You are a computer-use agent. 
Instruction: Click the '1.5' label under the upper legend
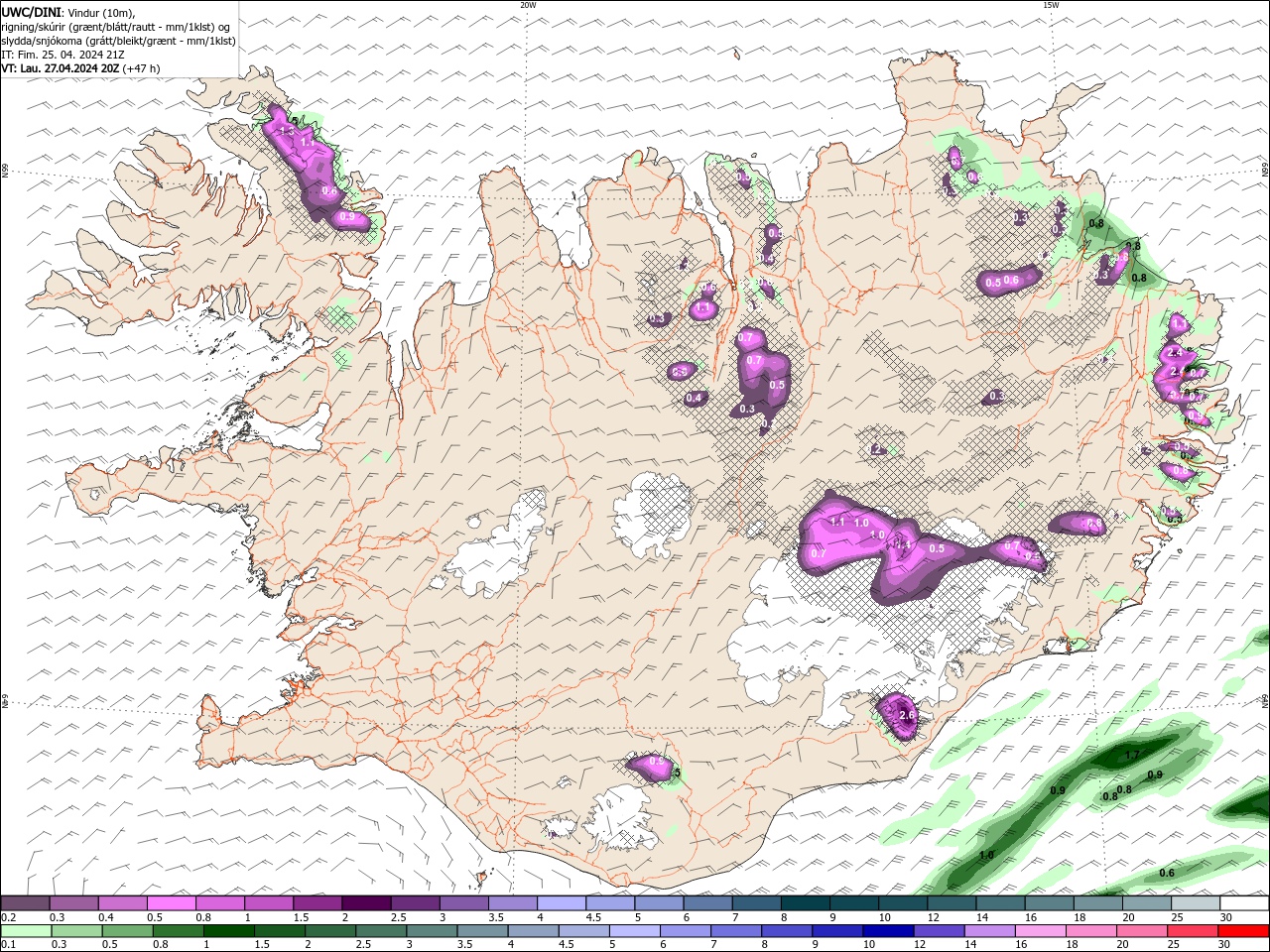[x=300, y=917]
